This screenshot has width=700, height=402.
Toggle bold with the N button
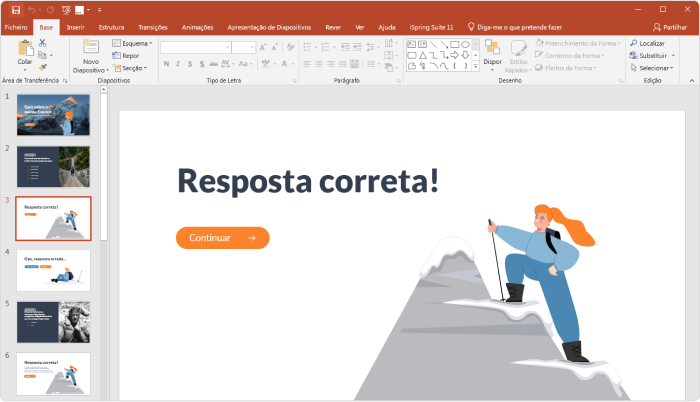pos(166,64)
